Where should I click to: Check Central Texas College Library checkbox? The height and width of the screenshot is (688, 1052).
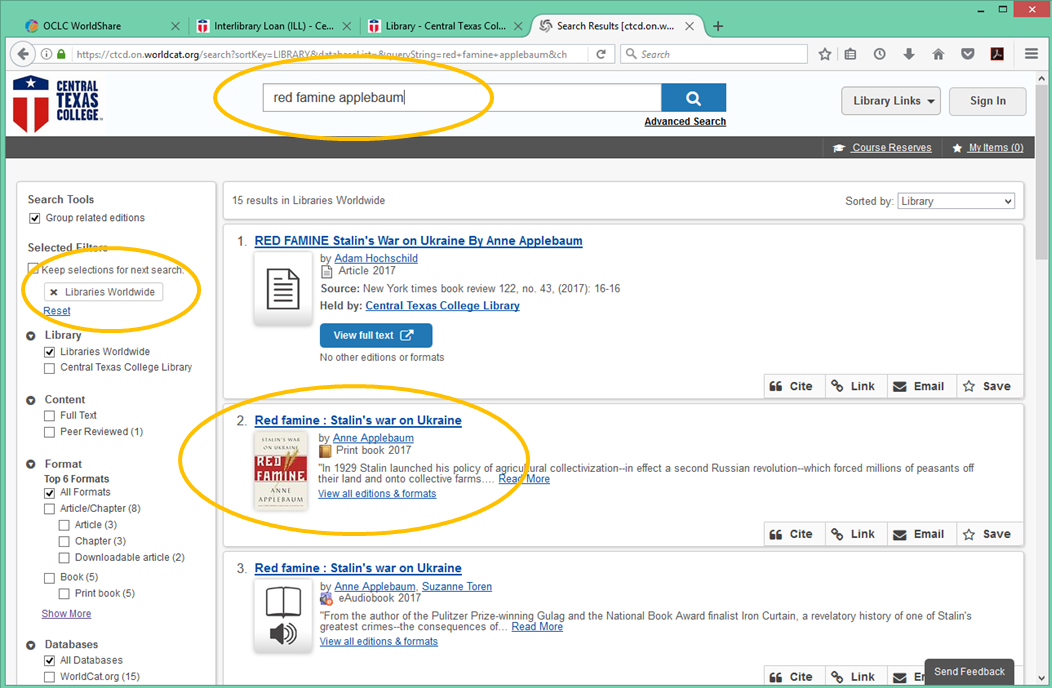(x=50, y=368)
